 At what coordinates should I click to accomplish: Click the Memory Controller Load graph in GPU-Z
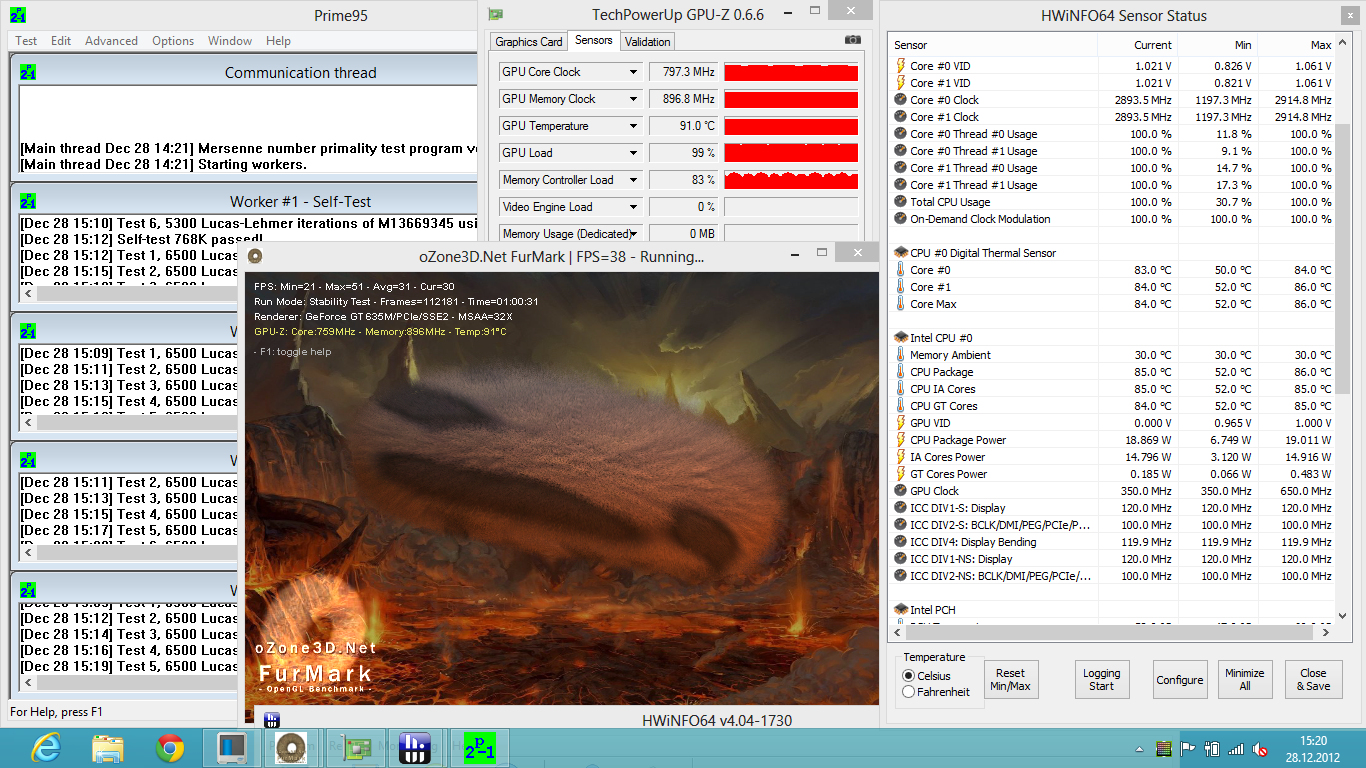[x=791, y=180]
